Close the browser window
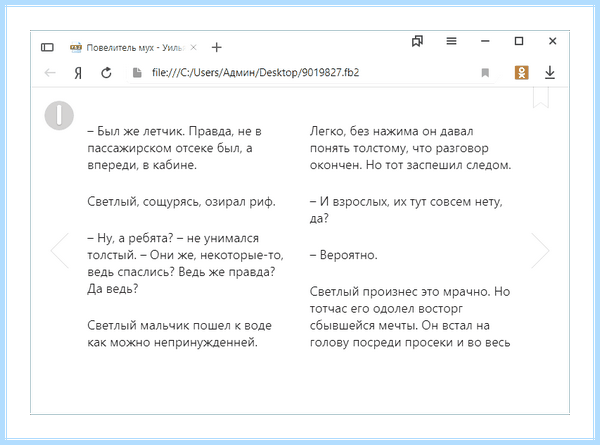600x445 pixels. (553, 41)
